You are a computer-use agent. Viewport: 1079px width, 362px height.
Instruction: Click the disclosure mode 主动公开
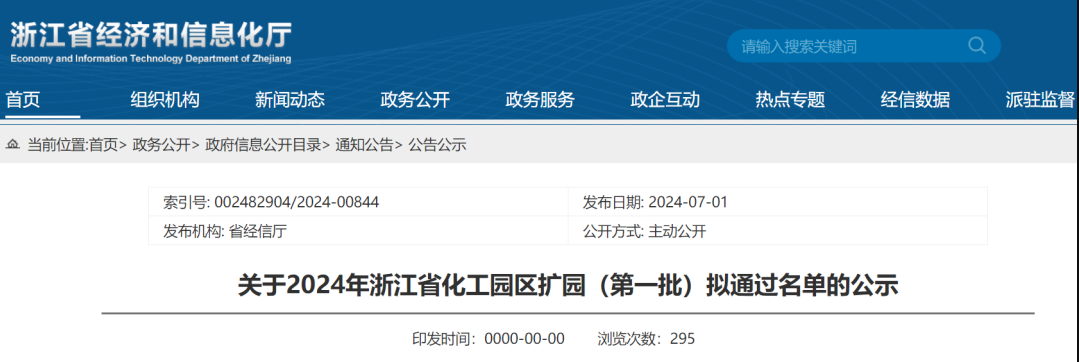click(x=677, y=231)
